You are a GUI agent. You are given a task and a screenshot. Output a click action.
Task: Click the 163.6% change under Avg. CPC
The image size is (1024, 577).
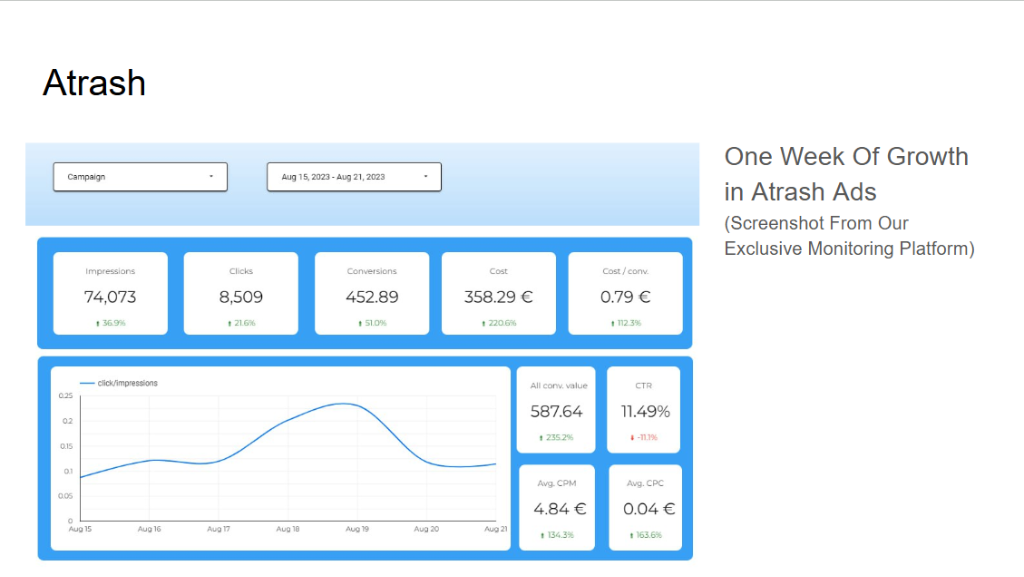tap(645, 535)
